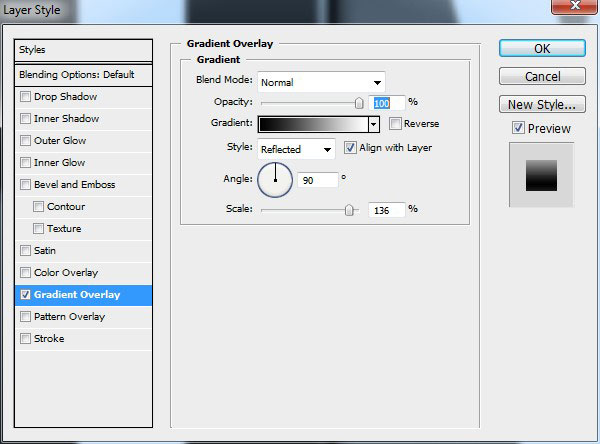600x444 pixels.
Task: Open the Styles panel header
Action: click(84, 50)
